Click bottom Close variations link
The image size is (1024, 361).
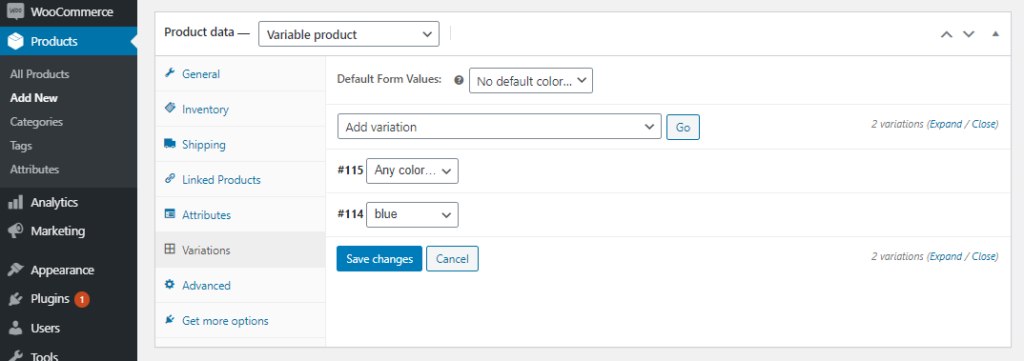tap(984, 257)
